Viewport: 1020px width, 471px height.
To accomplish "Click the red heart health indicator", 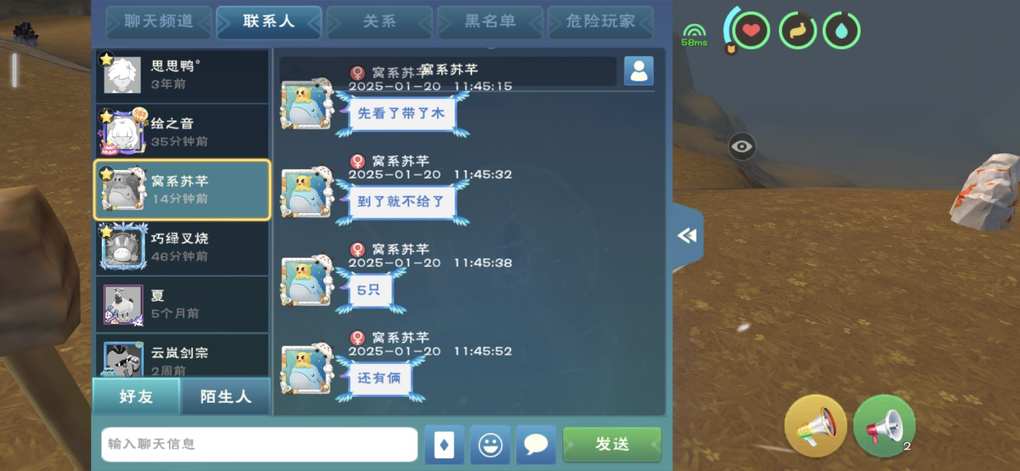I will point(751,30).
